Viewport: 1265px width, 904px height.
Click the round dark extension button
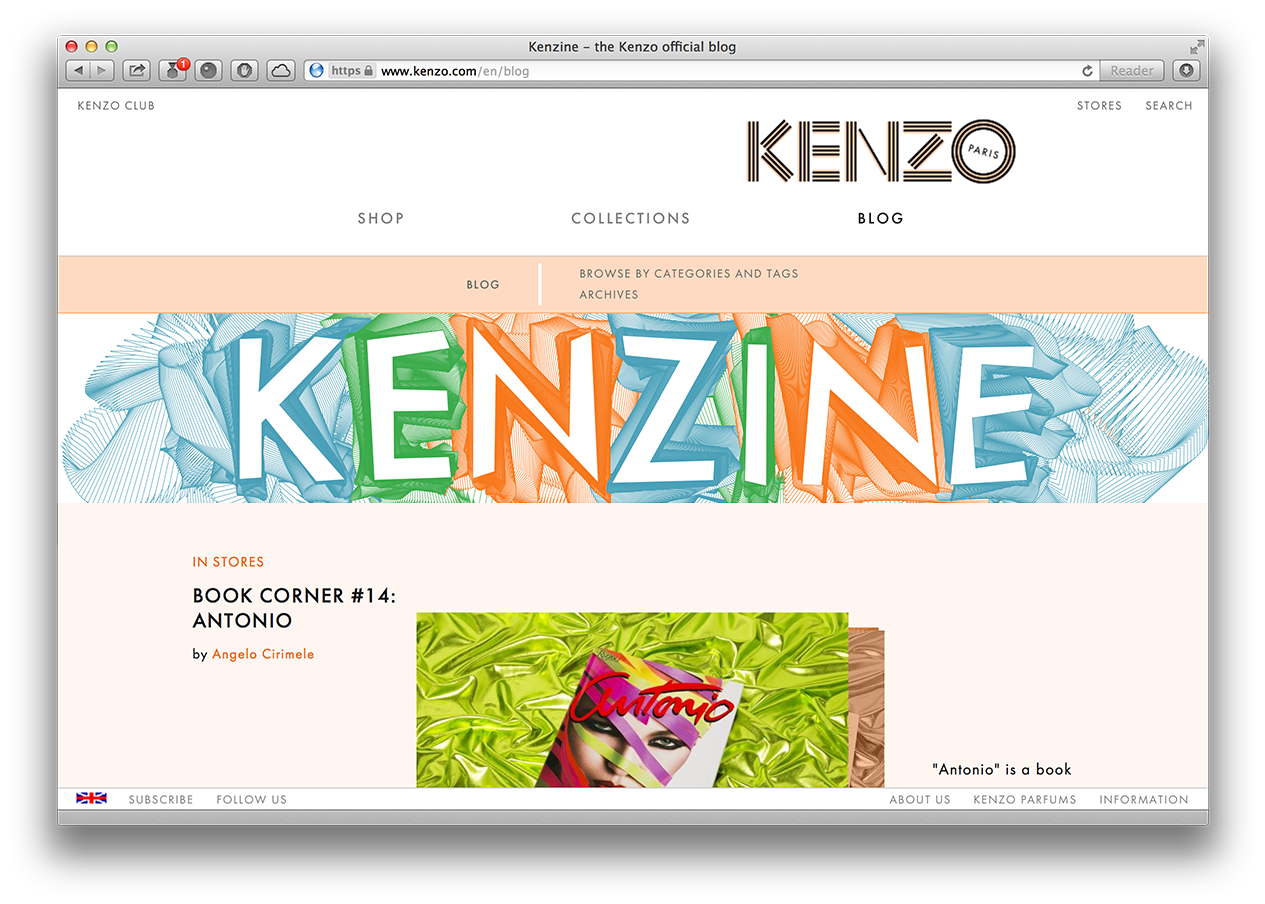(x=208, y=71)
